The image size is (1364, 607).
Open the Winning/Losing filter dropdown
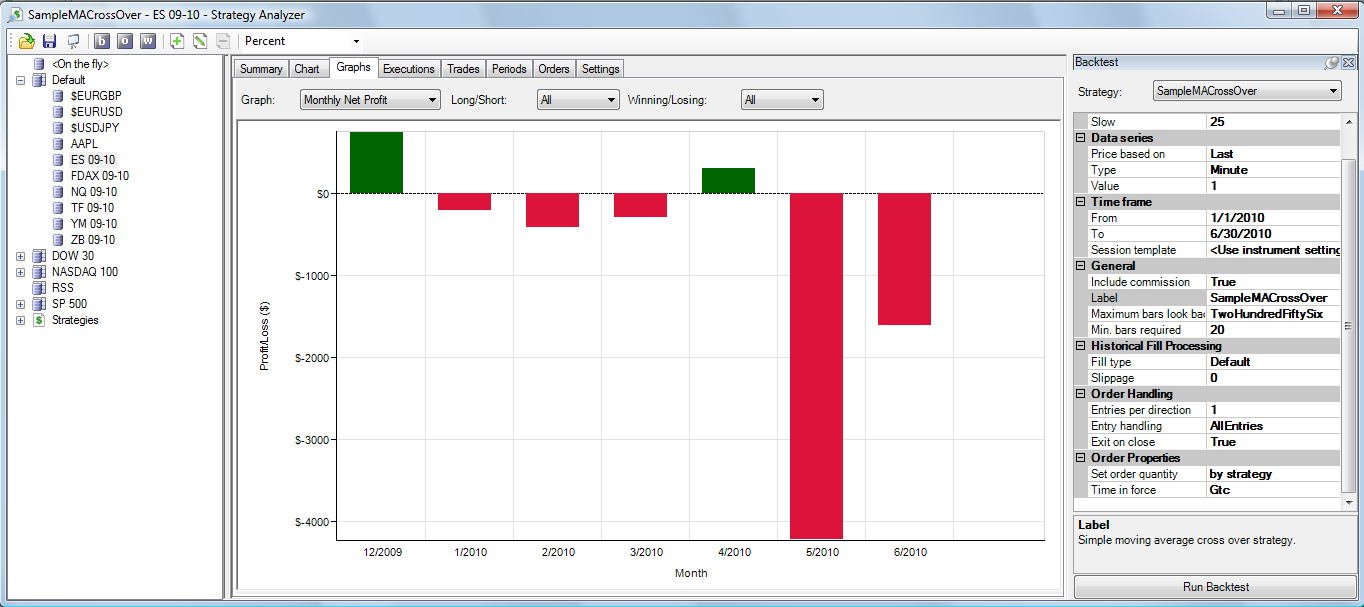(782, 100)
